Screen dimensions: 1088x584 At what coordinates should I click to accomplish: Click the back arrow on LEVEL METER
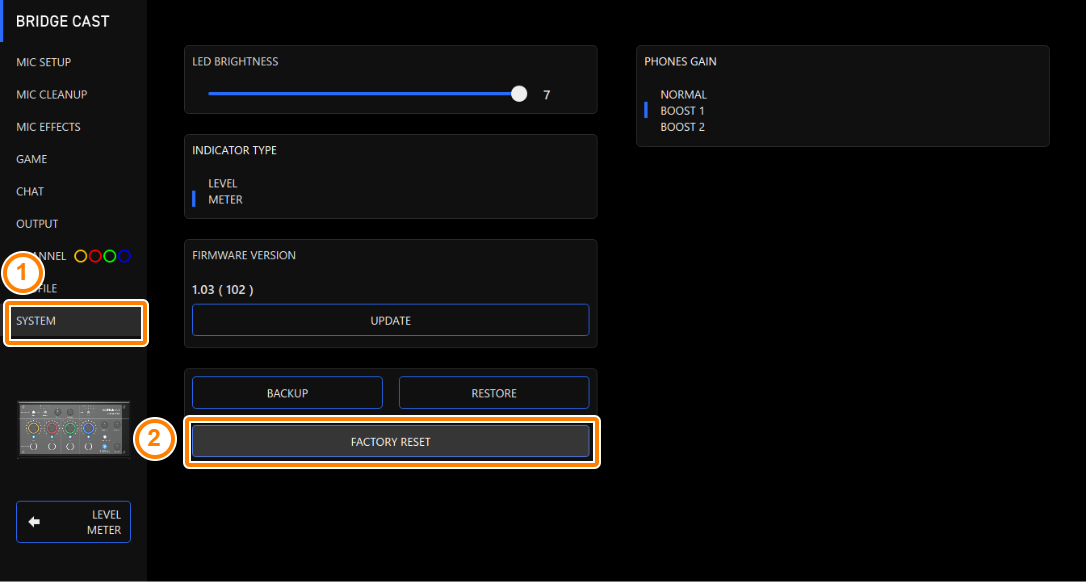click(x=34, y=522)
